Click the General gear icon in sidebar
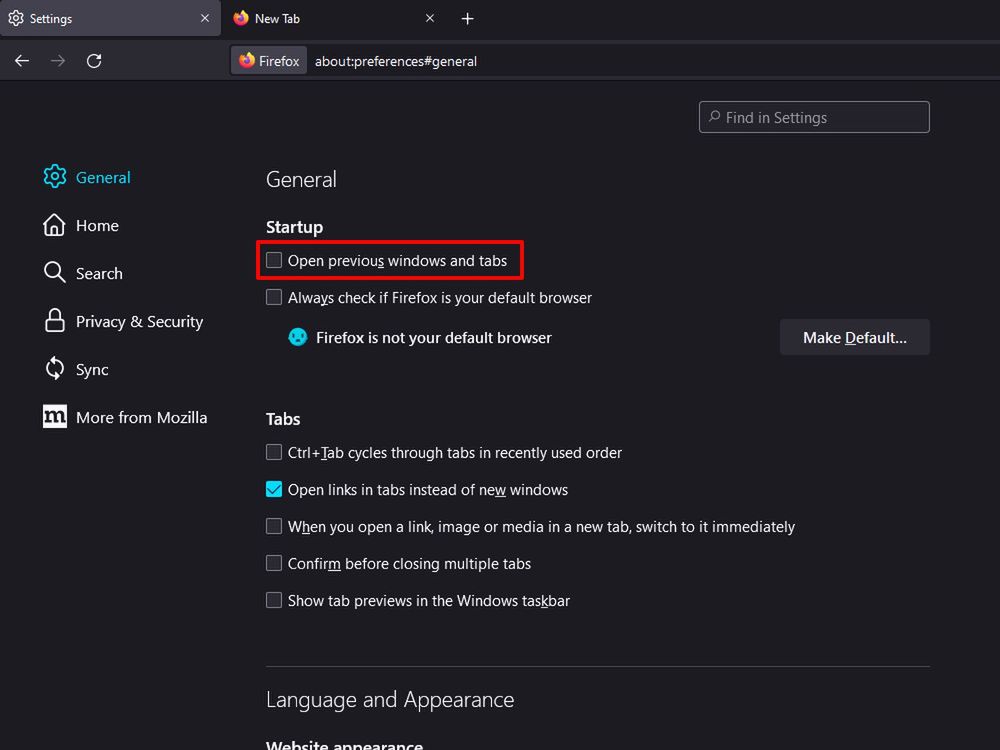 tap(54, 176)
